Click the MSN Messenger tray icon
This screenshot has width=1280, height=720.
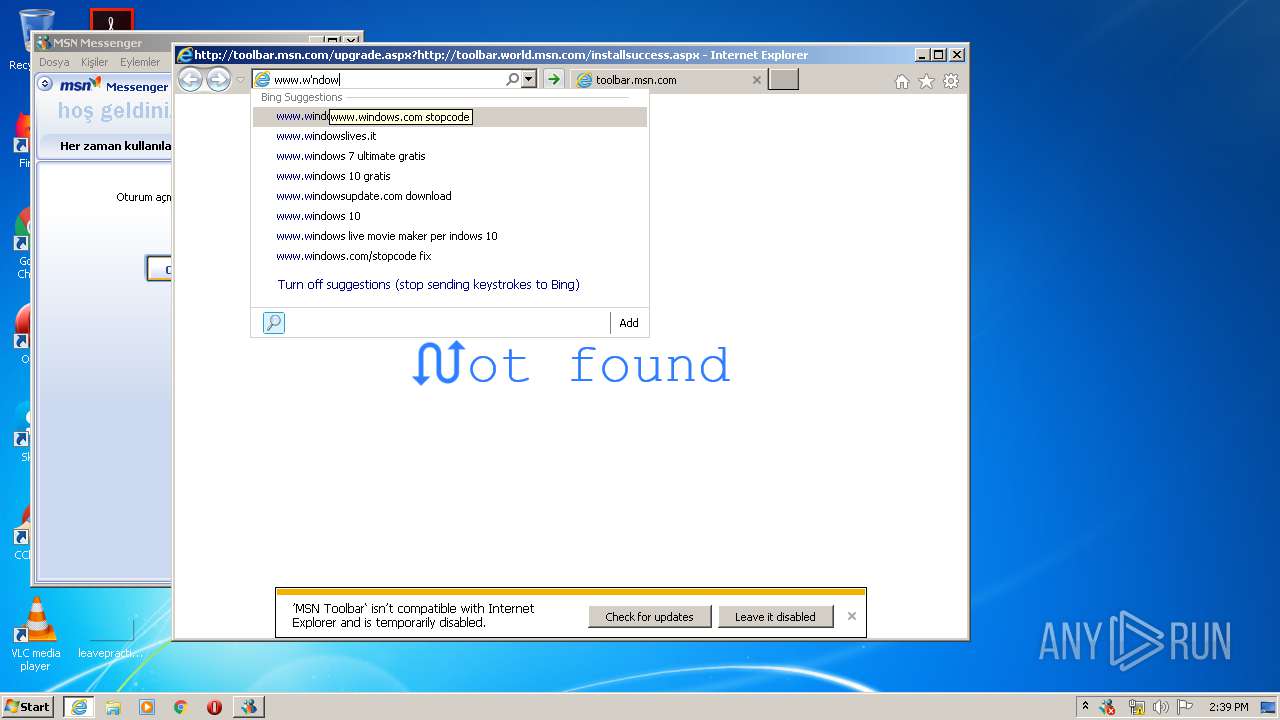click(1108, 707)
